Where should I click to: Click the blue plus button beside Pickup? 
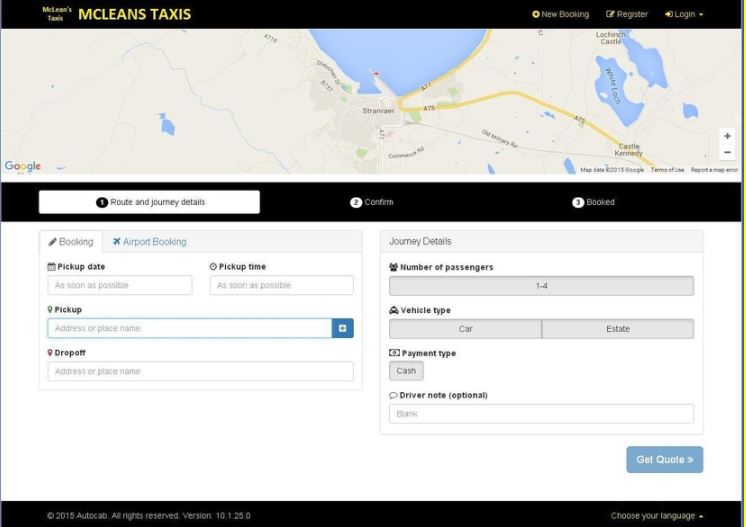coord(343,328)
